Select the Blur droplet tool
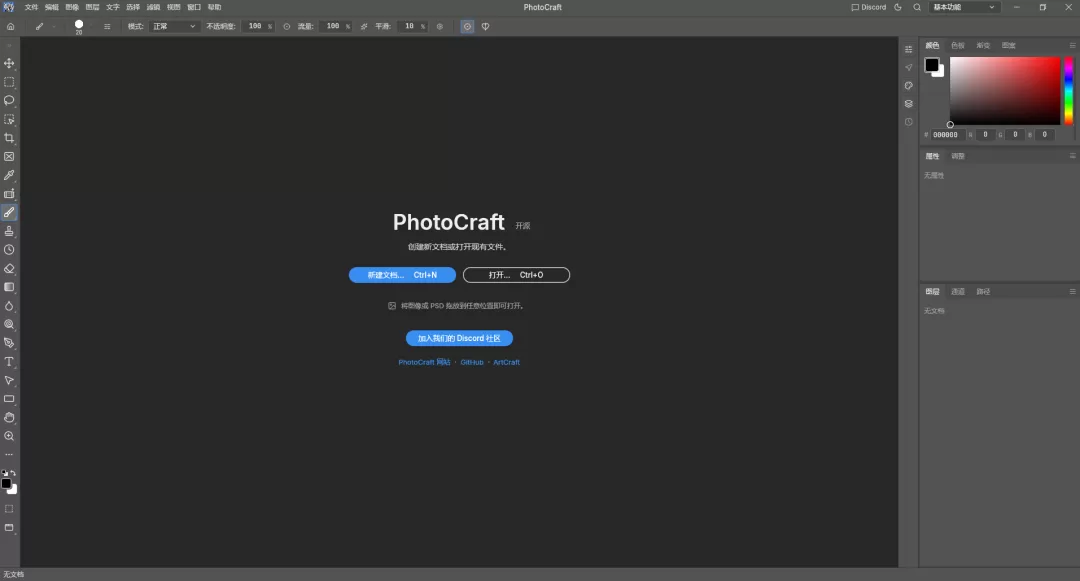 tap(9, 306)
